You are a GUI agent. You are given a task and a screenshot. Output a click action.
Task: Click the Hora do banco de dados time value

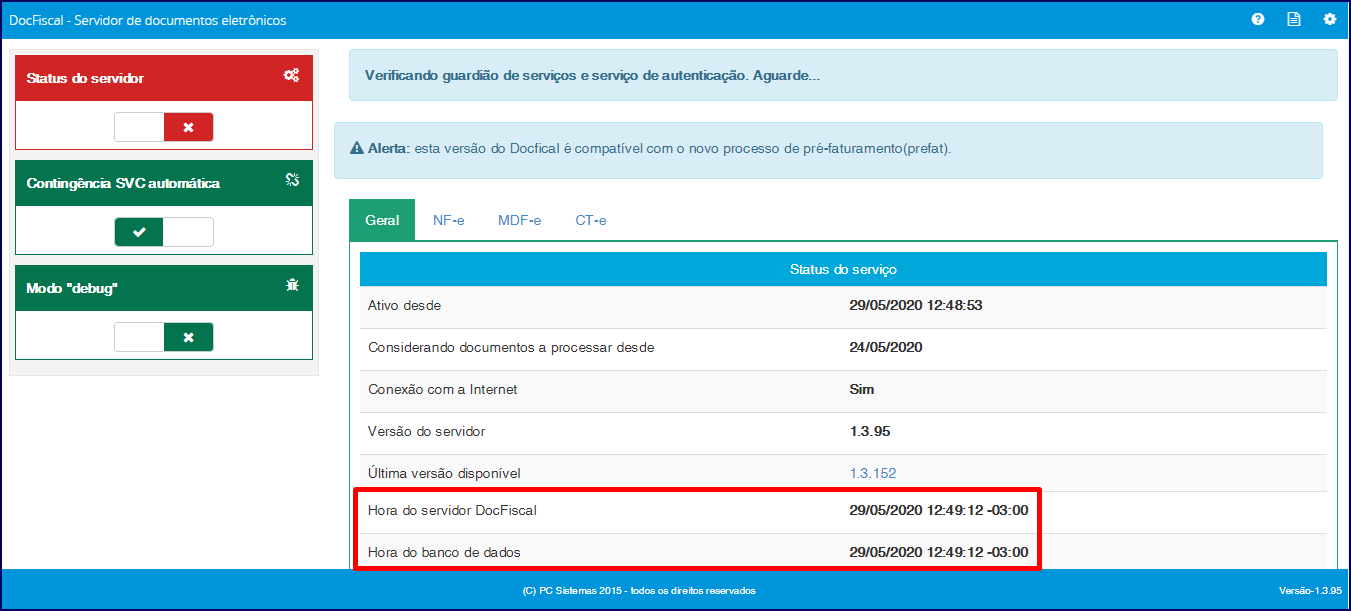pyautogui.click(x=939, y=552)
